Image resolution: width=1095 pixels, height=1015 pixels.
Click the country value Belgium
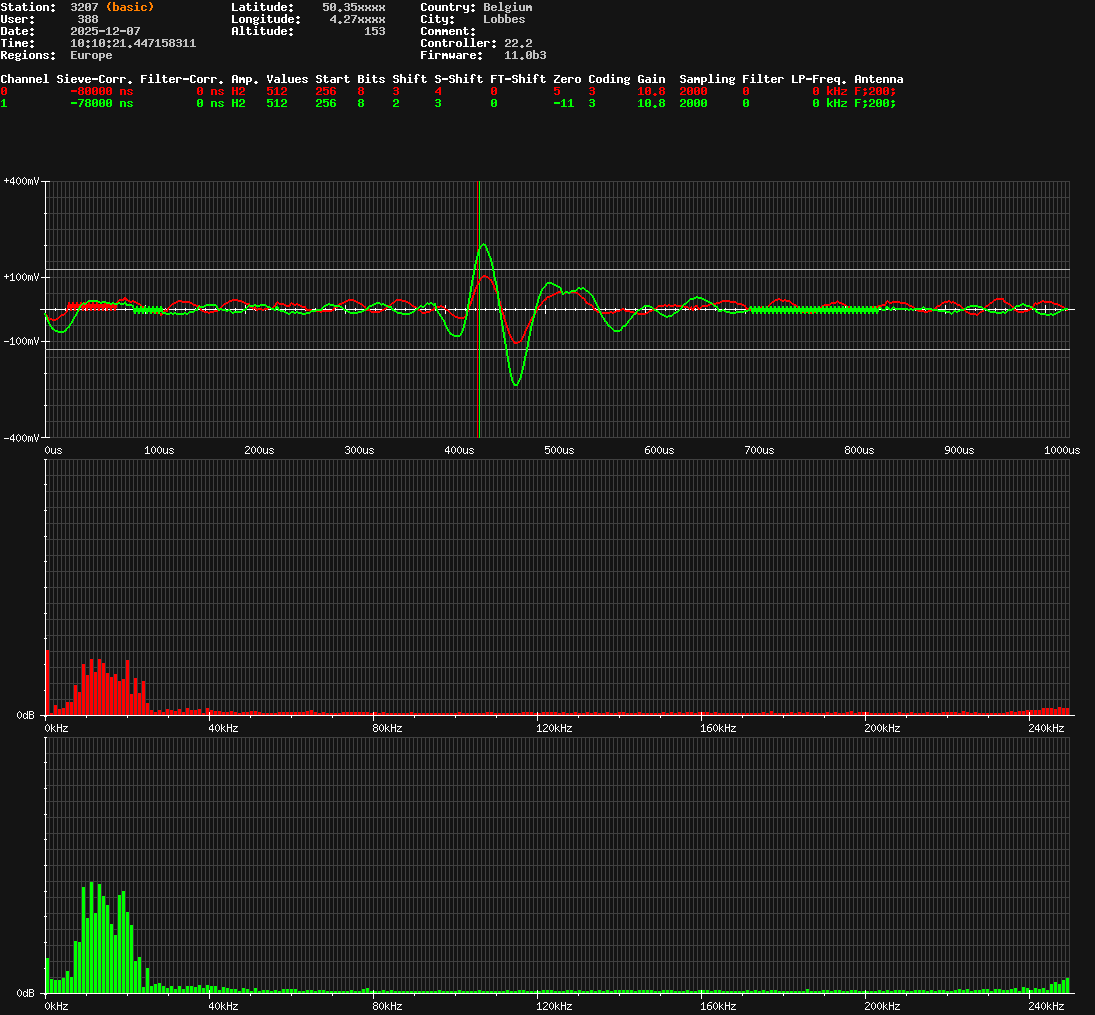507,7
